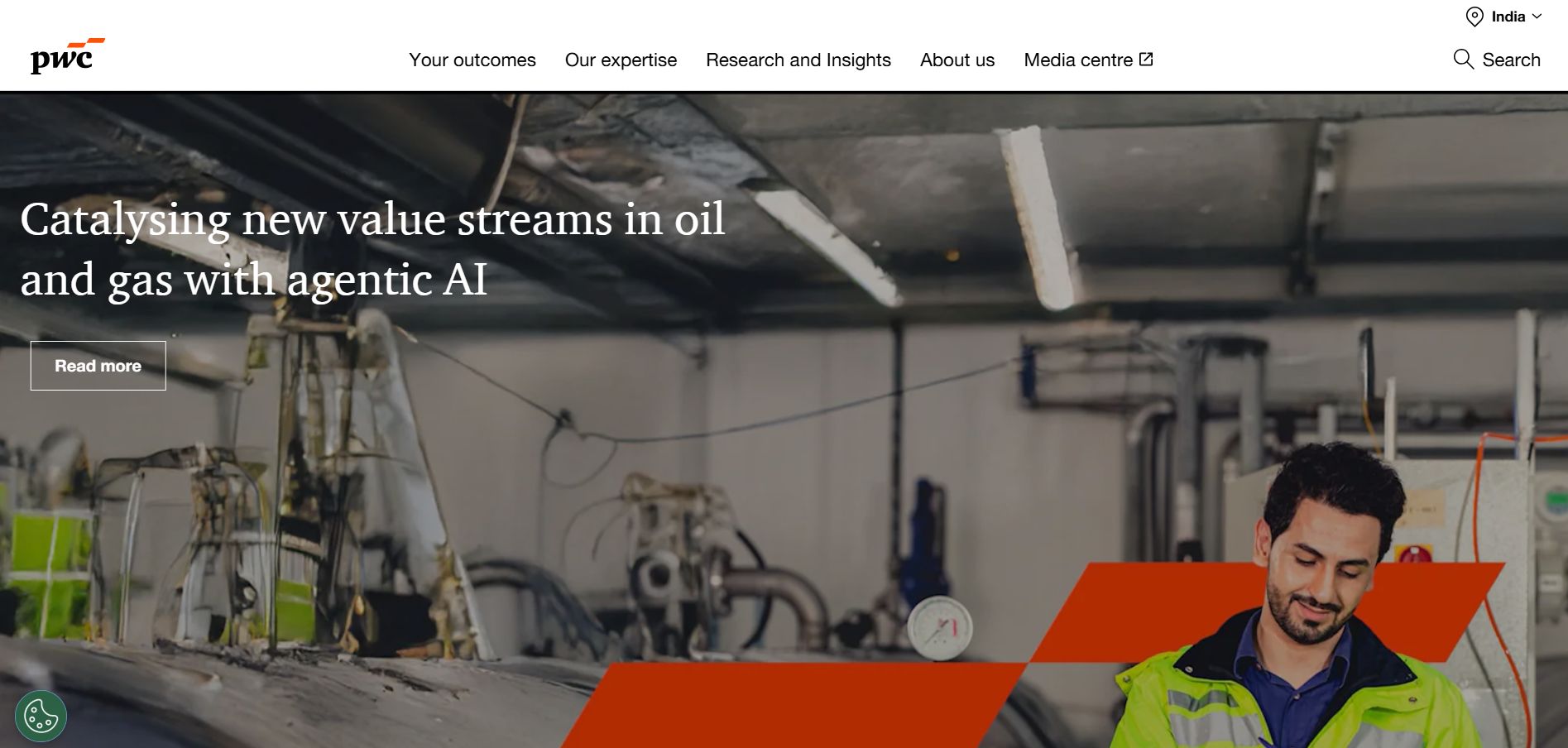Open the cookie settings icon
This screenshot has height=748, width=1568.
(41, 716)
